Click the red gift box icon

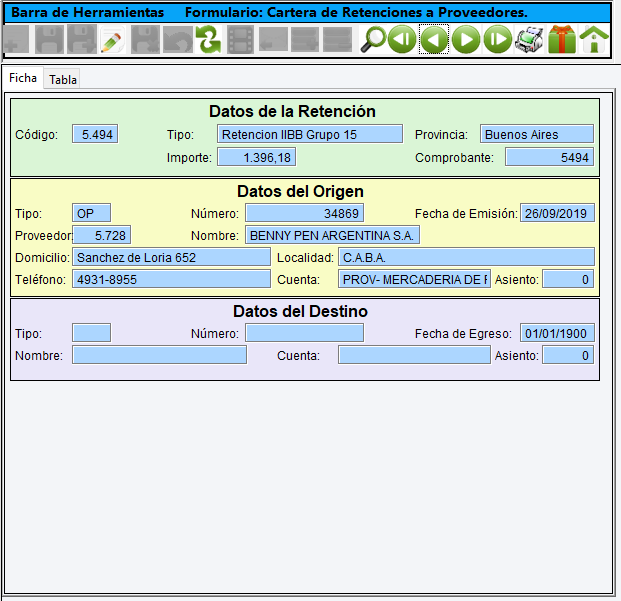click(562, 39)
